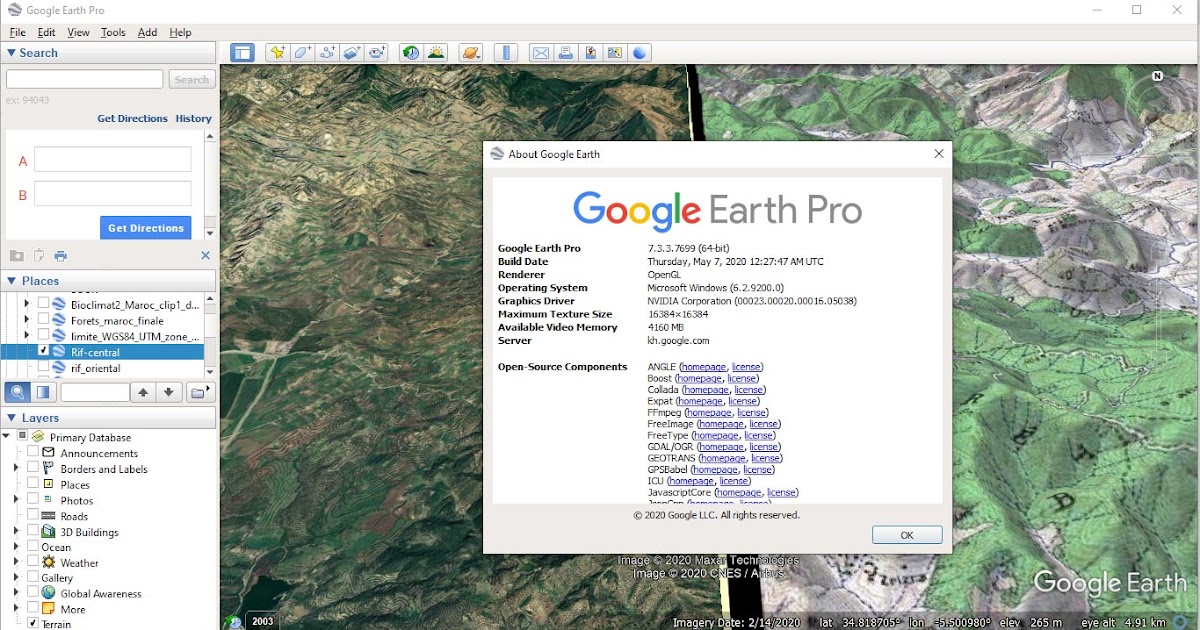Collapse the Places panel
The width and height of the screenshot is (1200, 630).
click(x=12, y=281)
